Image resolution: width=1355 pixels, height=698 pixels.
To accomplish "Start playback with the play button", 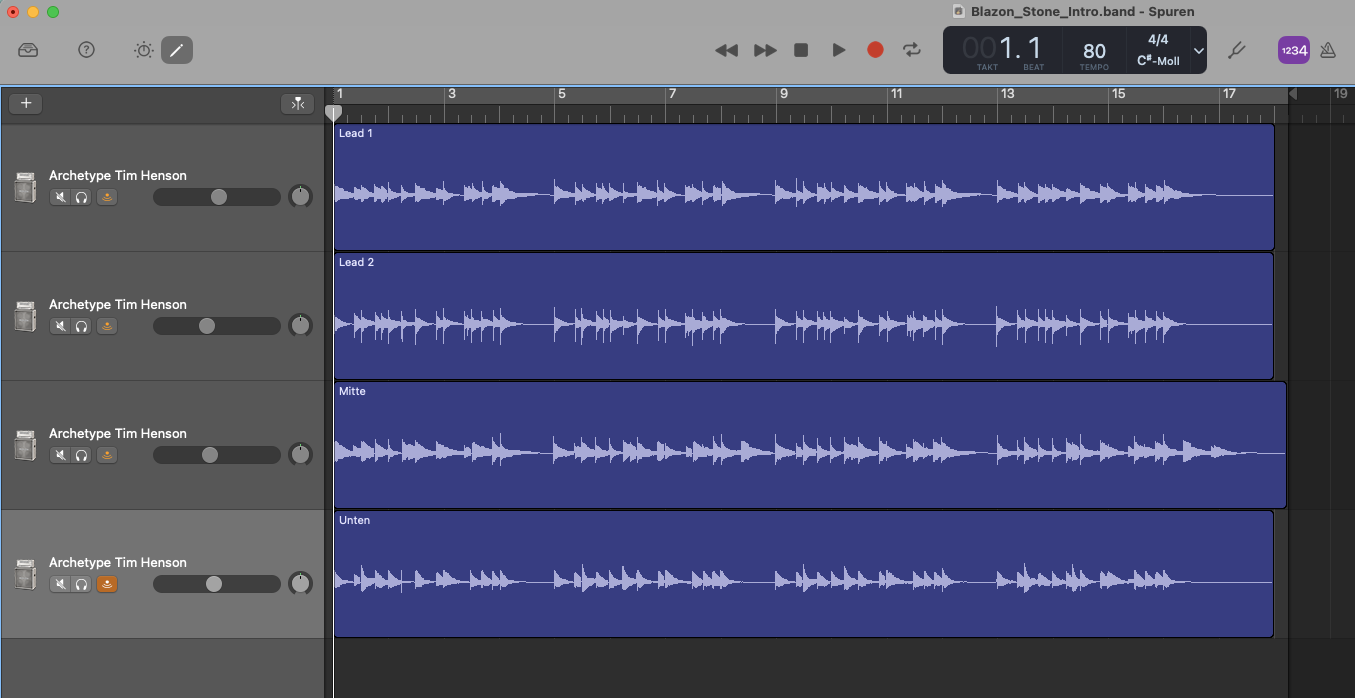I will click(x=839, y=50).
